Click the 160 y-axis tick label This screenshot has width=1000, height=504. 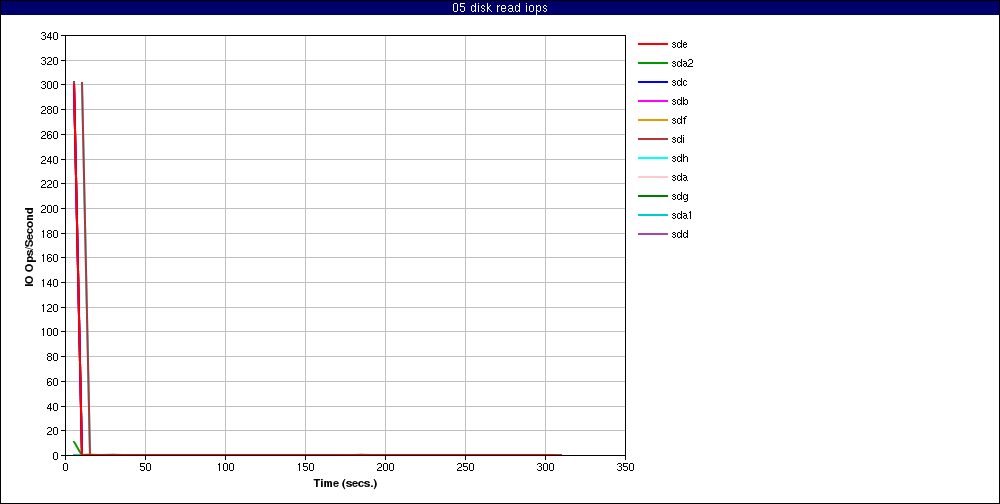(x=50, y=258)
